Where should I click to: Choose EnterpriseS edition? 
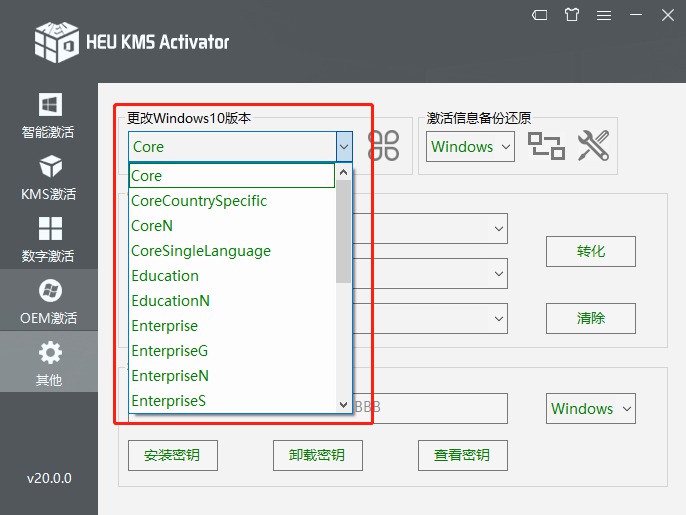pyautogui.click(x=232, y=400)
